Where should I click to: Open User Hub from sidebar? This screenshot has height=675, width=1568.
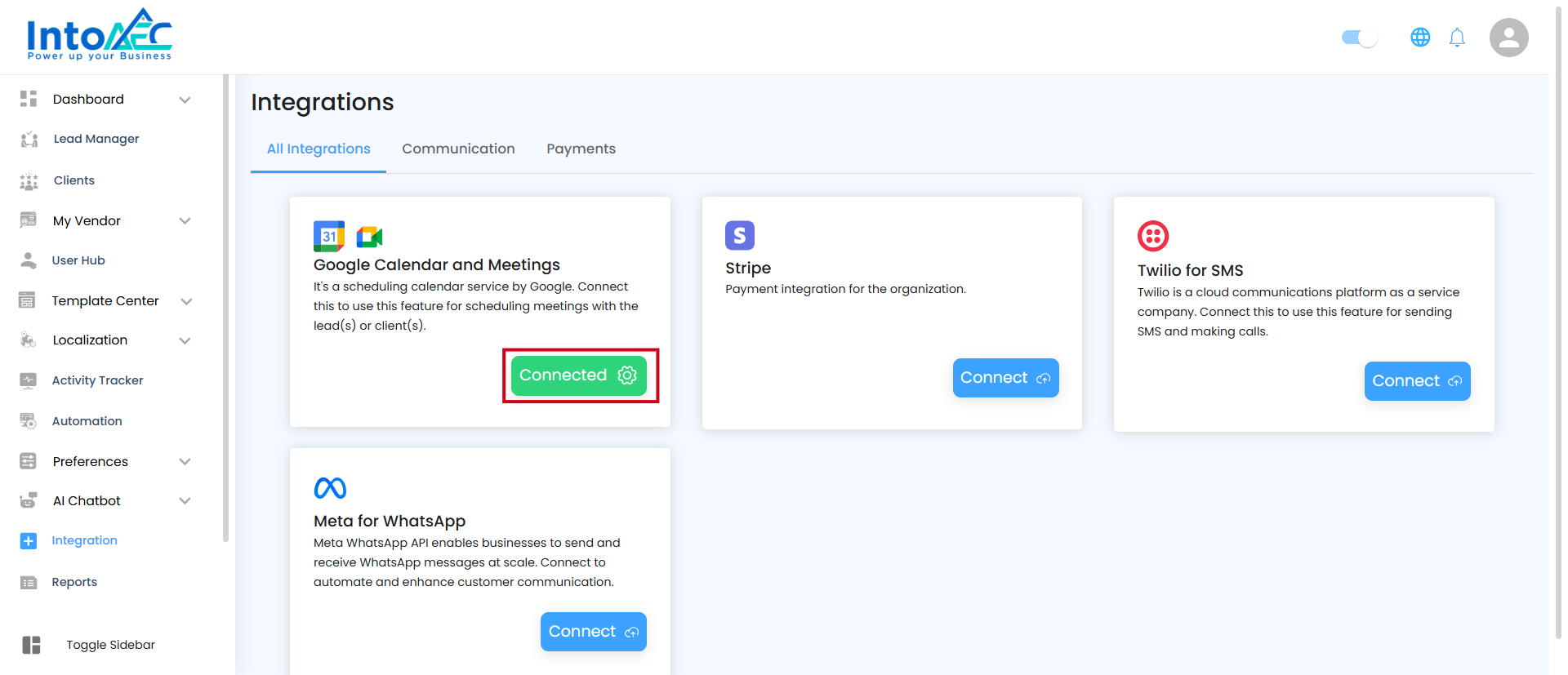tap(78, 260)
